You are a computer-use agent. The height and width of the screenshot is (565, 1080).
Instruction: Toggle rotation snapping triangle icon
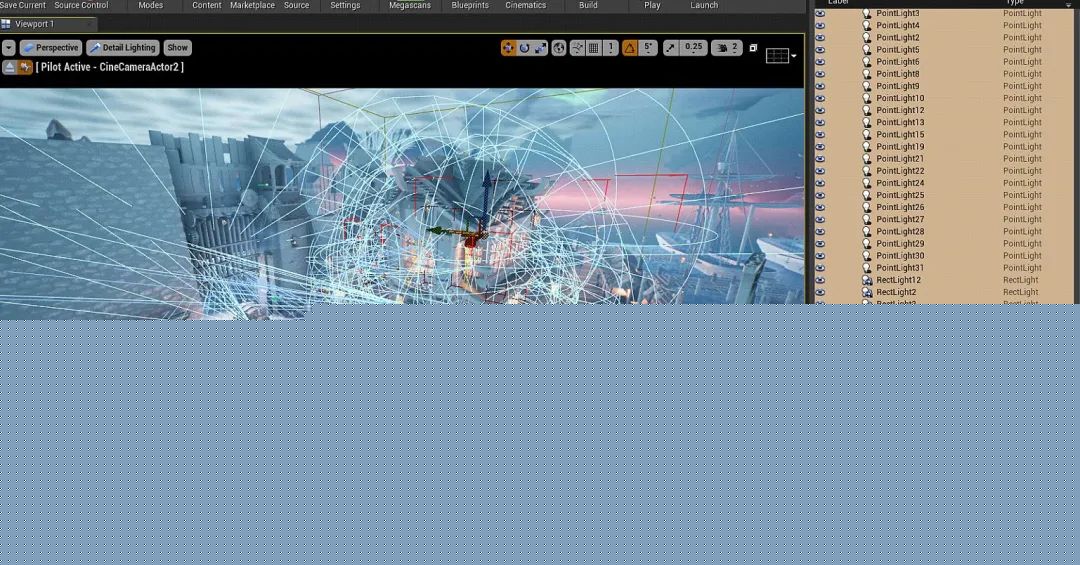click(x=630, y=48)
